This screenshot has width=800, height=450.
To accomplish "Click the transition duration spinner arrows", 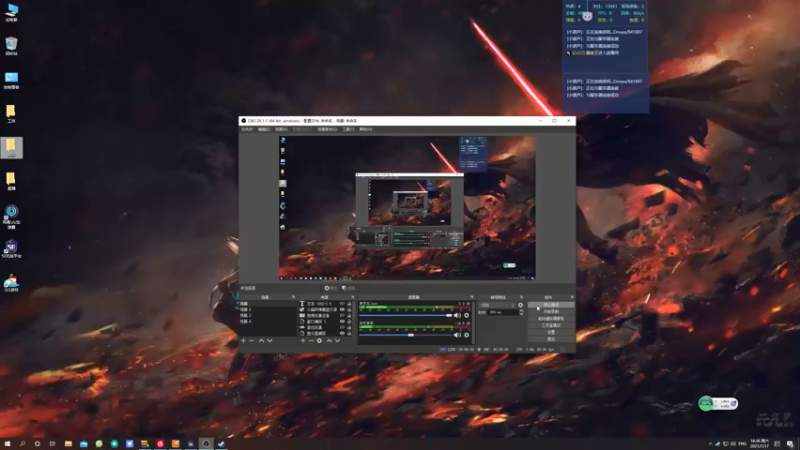I will click(521, 312).
